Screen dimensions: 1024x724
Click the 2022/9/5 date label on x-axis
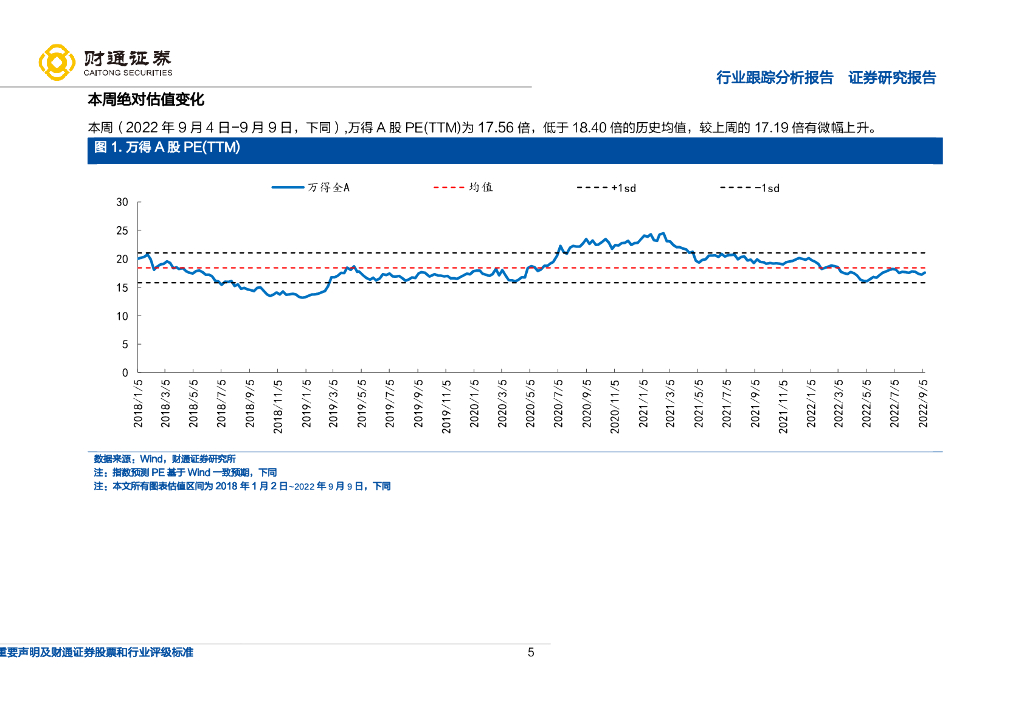923,403
